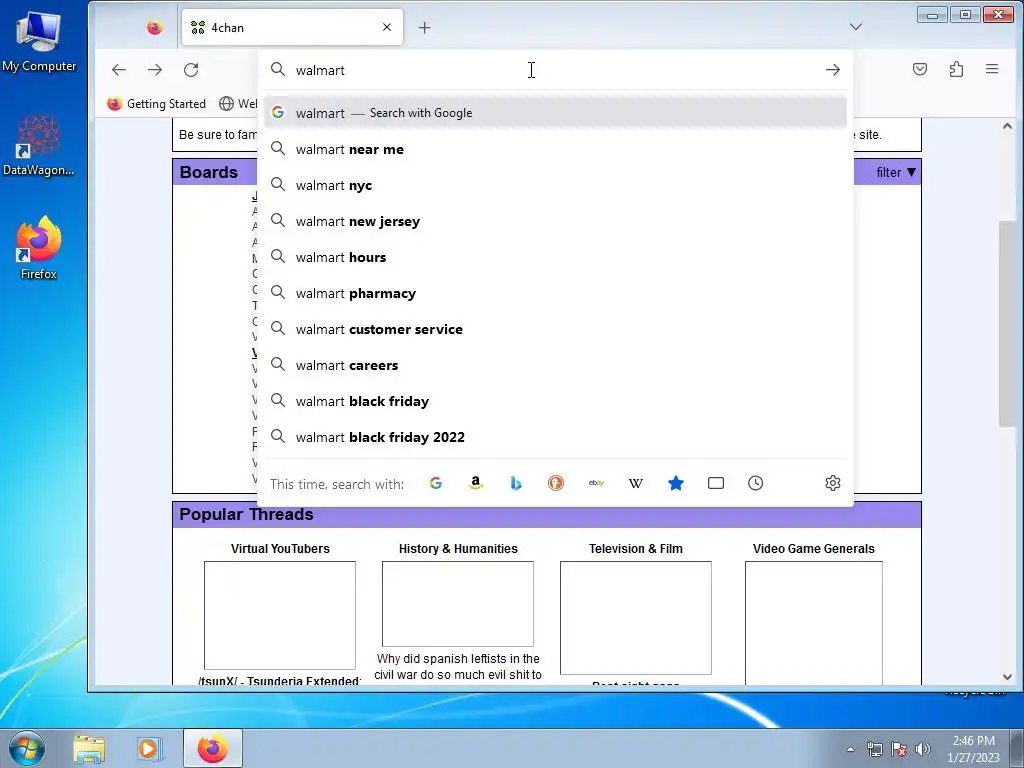
Task: Open the Video Game Generals thread heading
Action: 814,549
